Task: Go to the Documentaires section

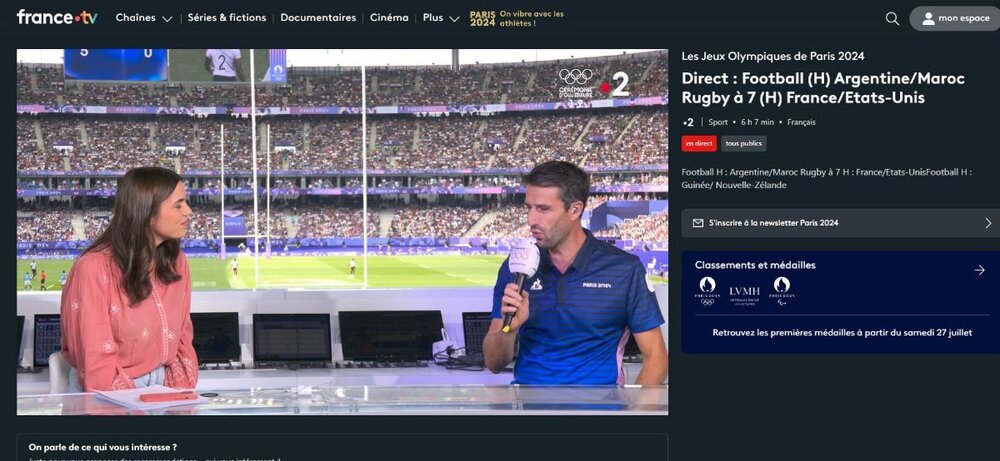Action: [x=318, y=18]
